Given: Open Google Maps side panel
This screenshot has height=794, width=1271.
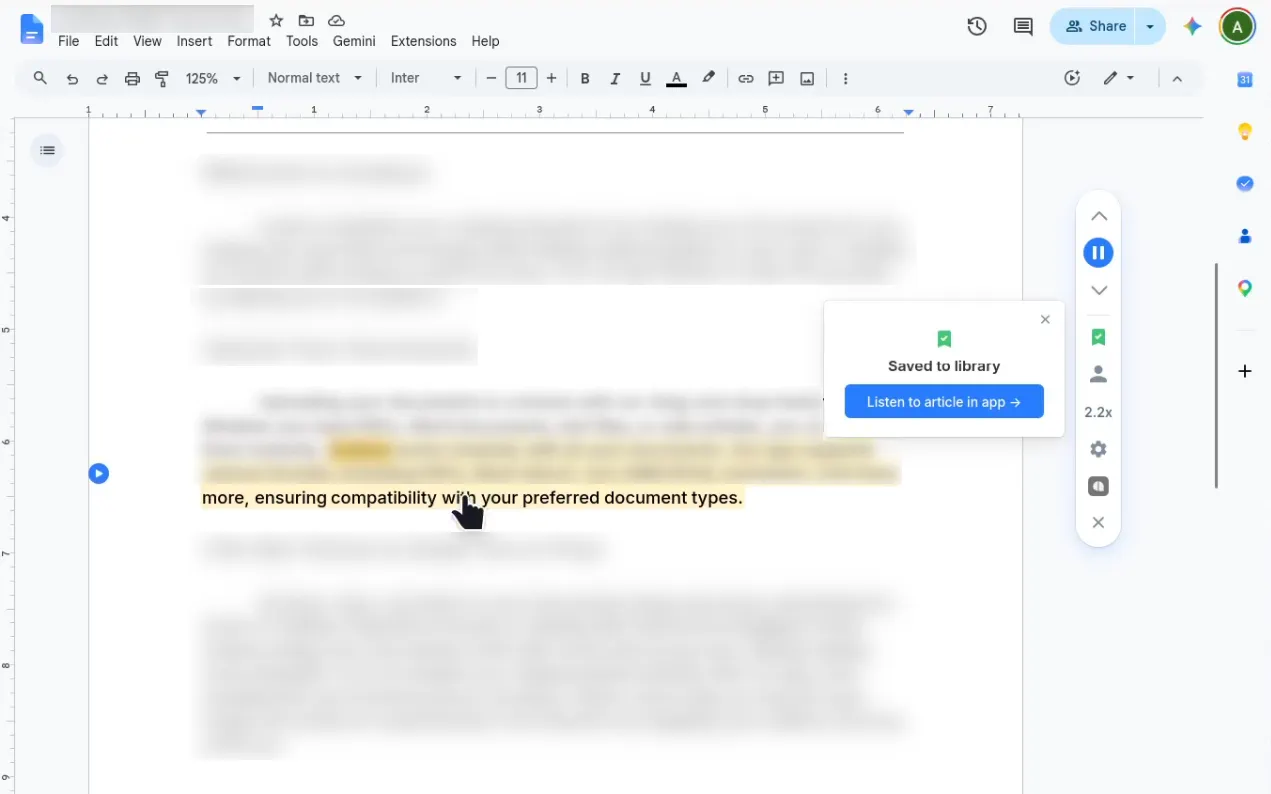Looking at the screenshot, I should click(x=1245, y=288).
